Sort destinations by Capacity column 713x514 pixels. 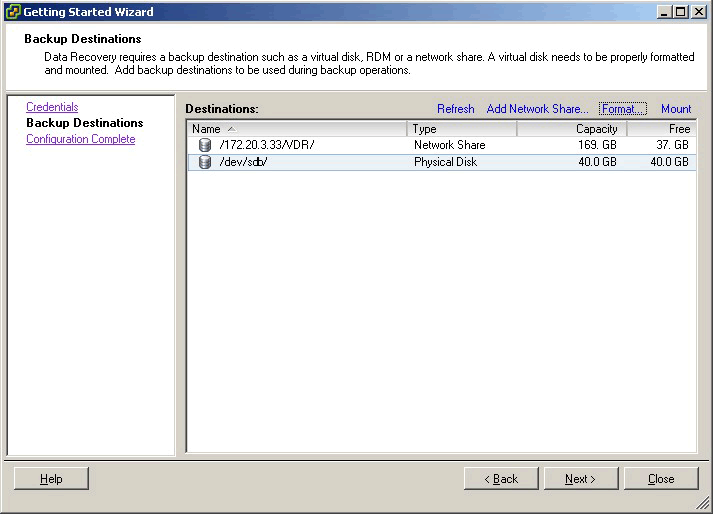[x=572, y=129]
